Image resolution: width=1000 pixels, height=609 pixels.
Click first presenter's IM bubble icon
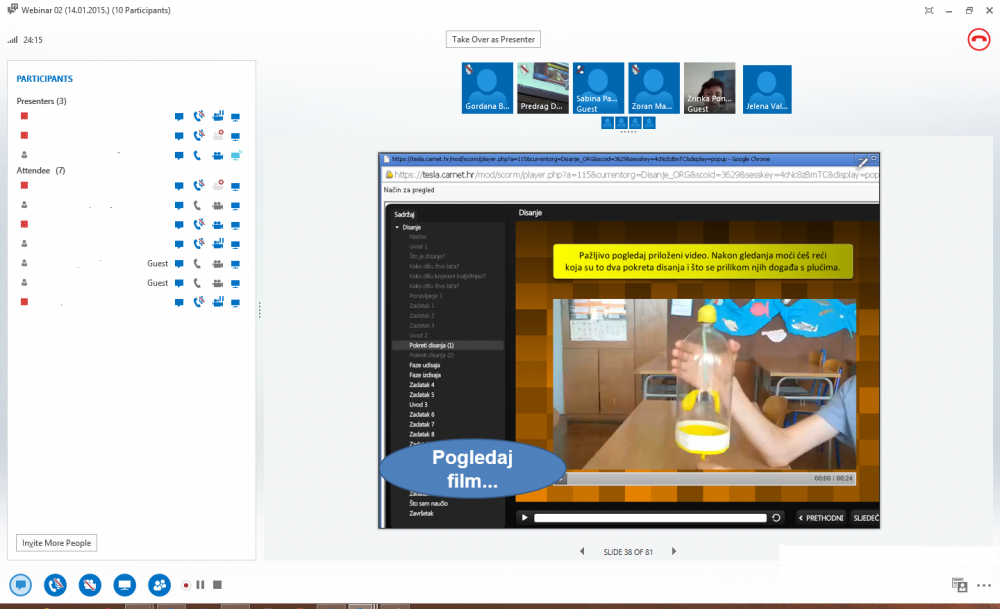click(179, 117)
